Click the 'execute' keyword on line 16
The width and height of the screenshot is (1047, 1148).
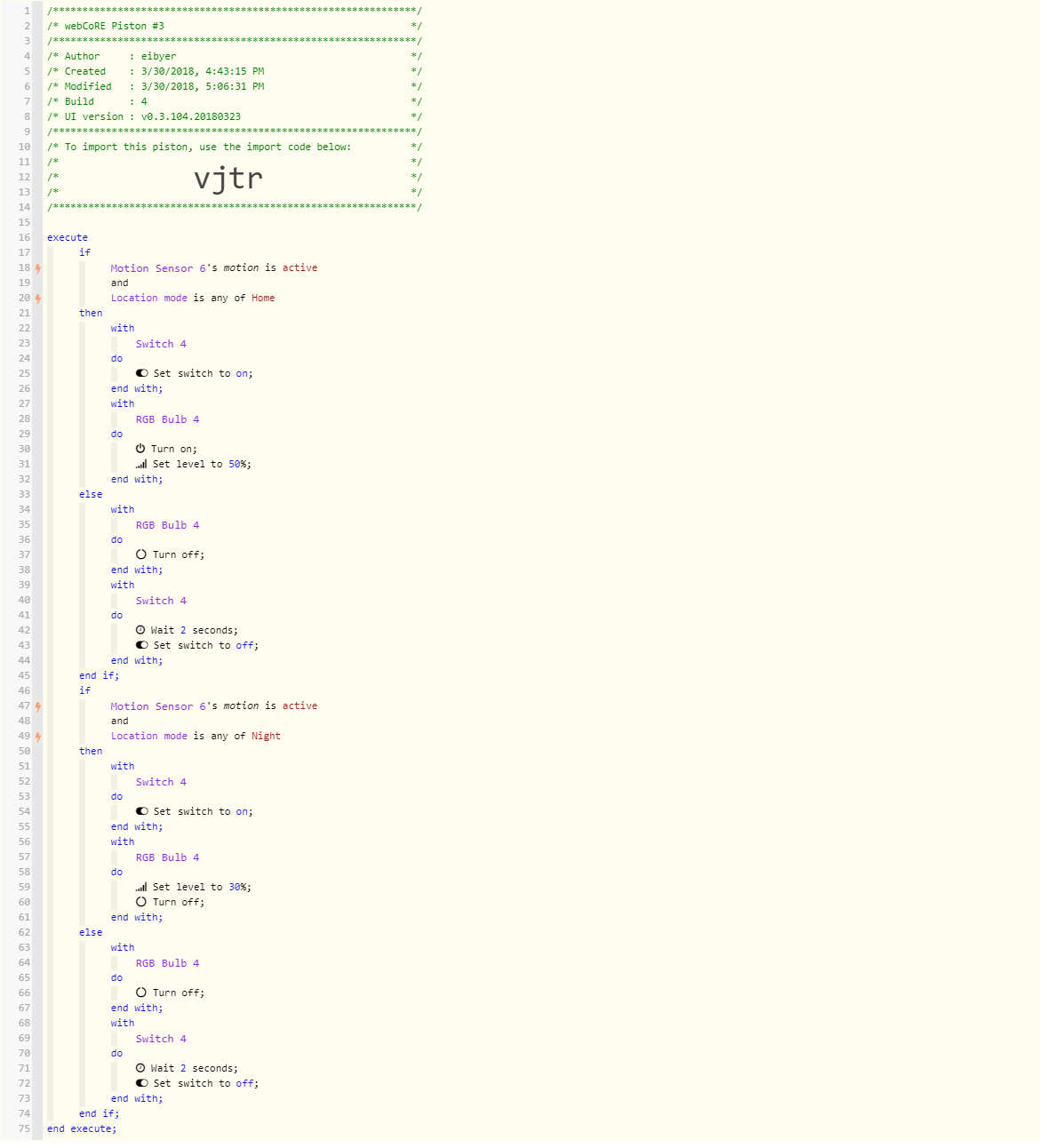click(68, 238)
